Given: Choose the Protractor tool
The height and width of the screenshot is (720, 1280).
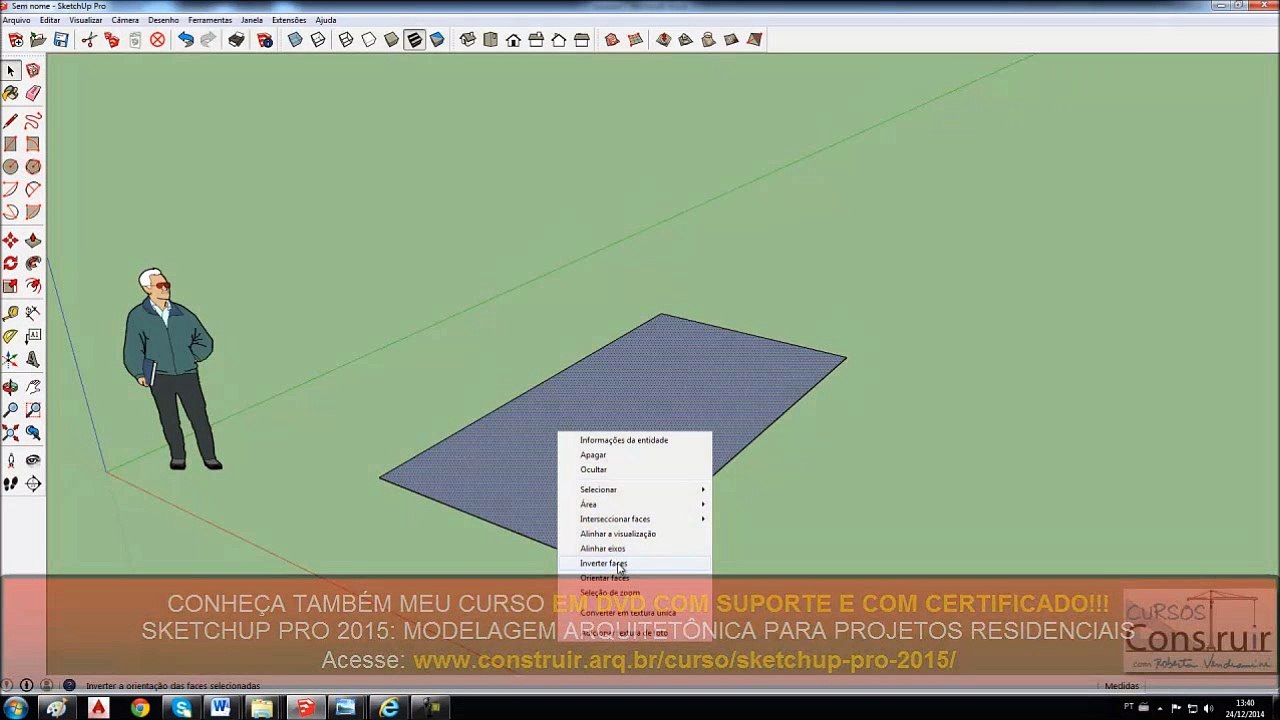Looking at the screenshot, I should (11, 336).
